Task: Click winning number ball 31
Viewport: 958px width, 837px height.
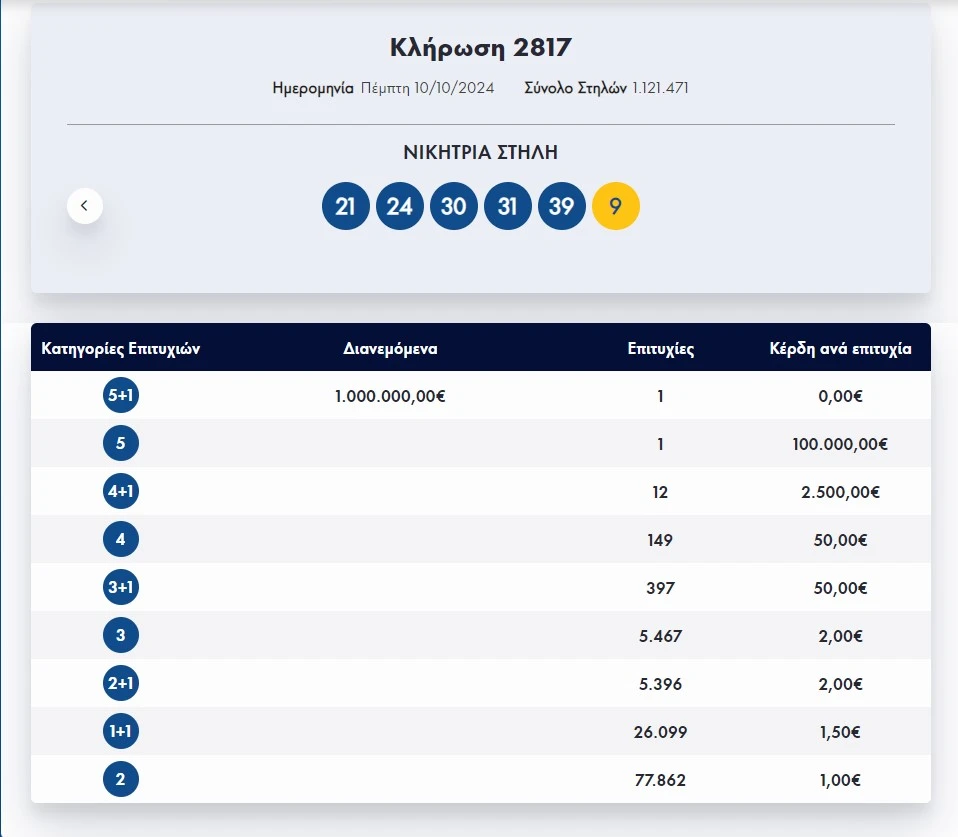Action: pyautogui.click(x=508, y=206)
